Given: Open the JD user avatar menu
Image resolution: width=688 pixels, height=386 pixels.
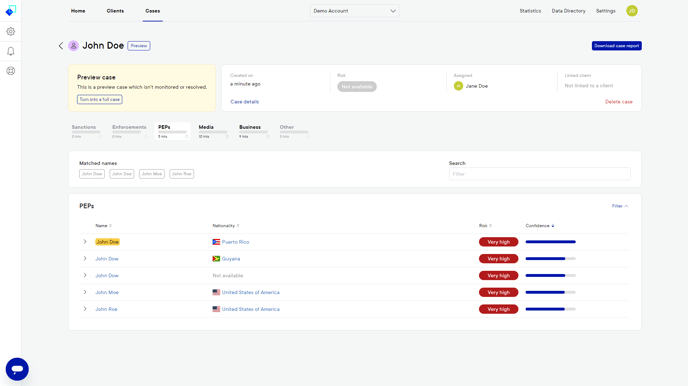Looking at the screenshot, I should pyautogui.click(x=632, y=11).
